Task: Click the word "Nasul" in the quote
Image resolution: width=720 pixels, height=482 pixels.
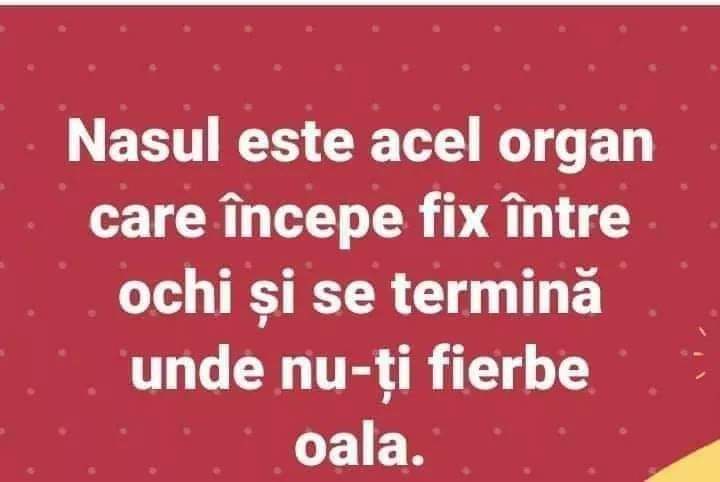Action: pyautogui.click(x=143, y=140)
